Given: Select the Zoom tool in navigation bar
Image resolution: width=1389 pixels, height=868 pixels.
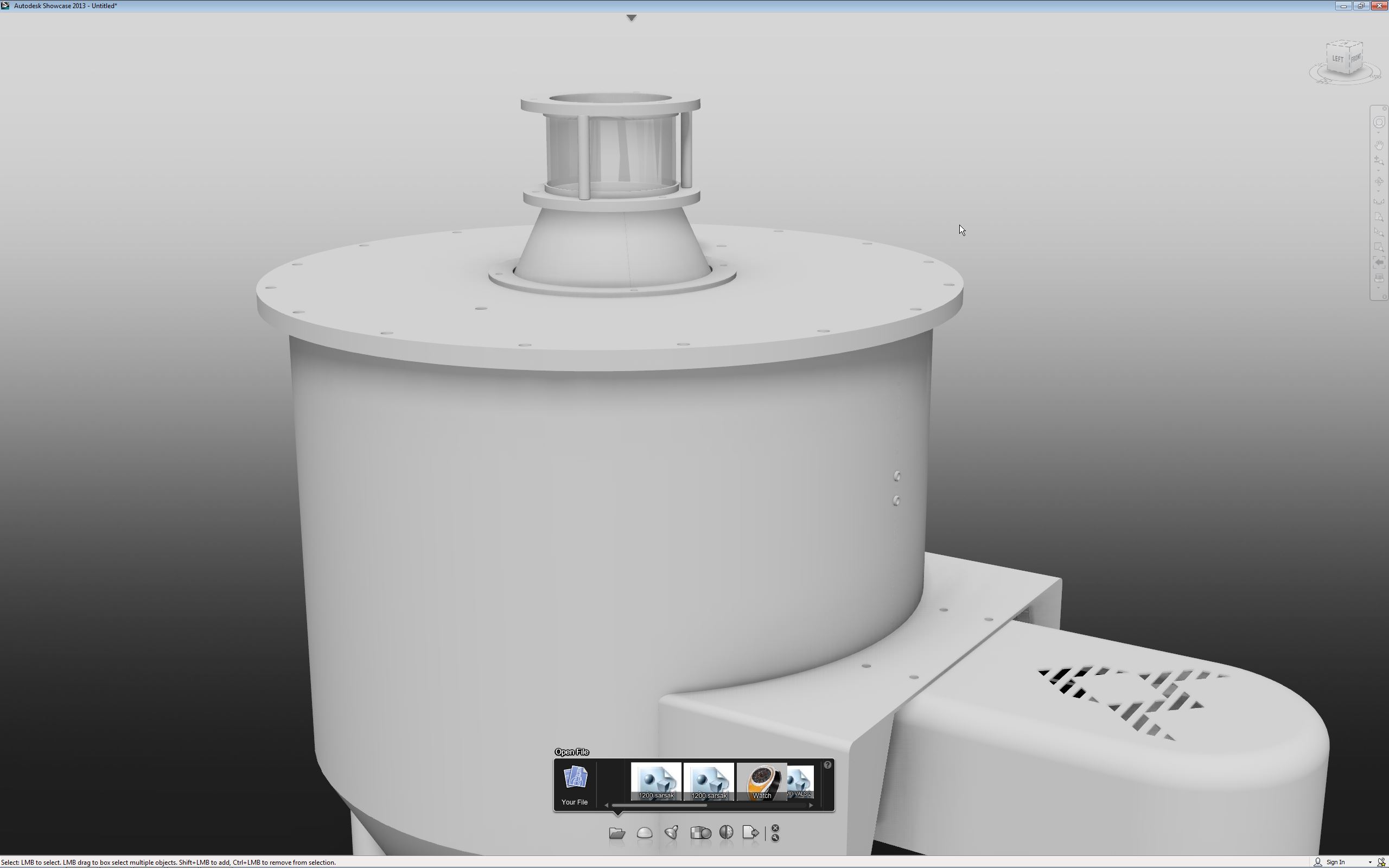Looking at the screenshot, I should click(1379, 161).
